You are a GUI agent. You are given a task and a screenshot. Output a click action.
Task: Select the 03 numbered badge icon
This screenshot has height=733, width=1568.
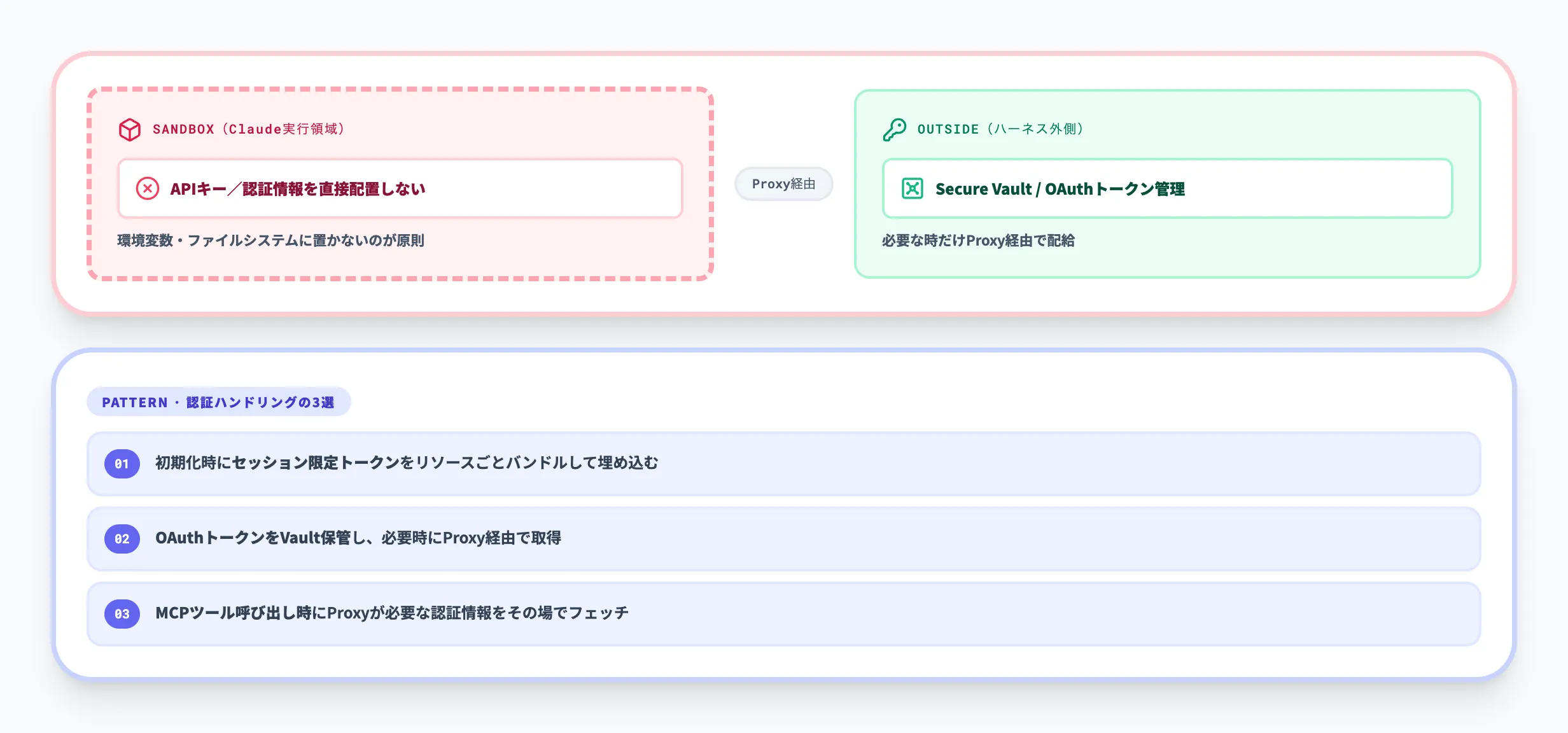pyautogui.click(x=122, y=613)
